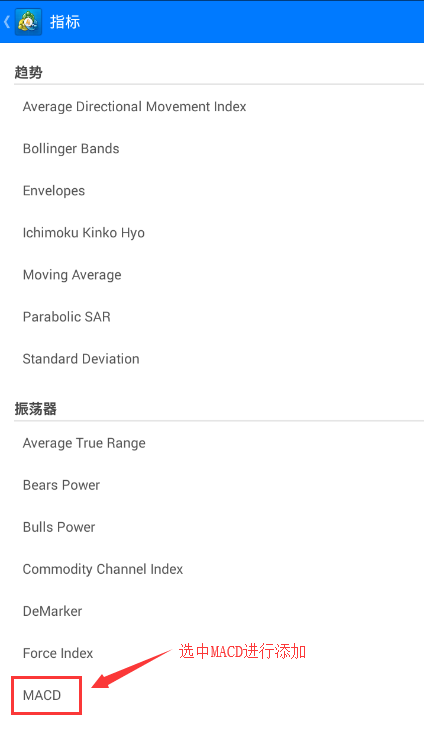Screen dimensions: 424x731
Task: Select Average Directional Movement Index
Action: [212, 106]
